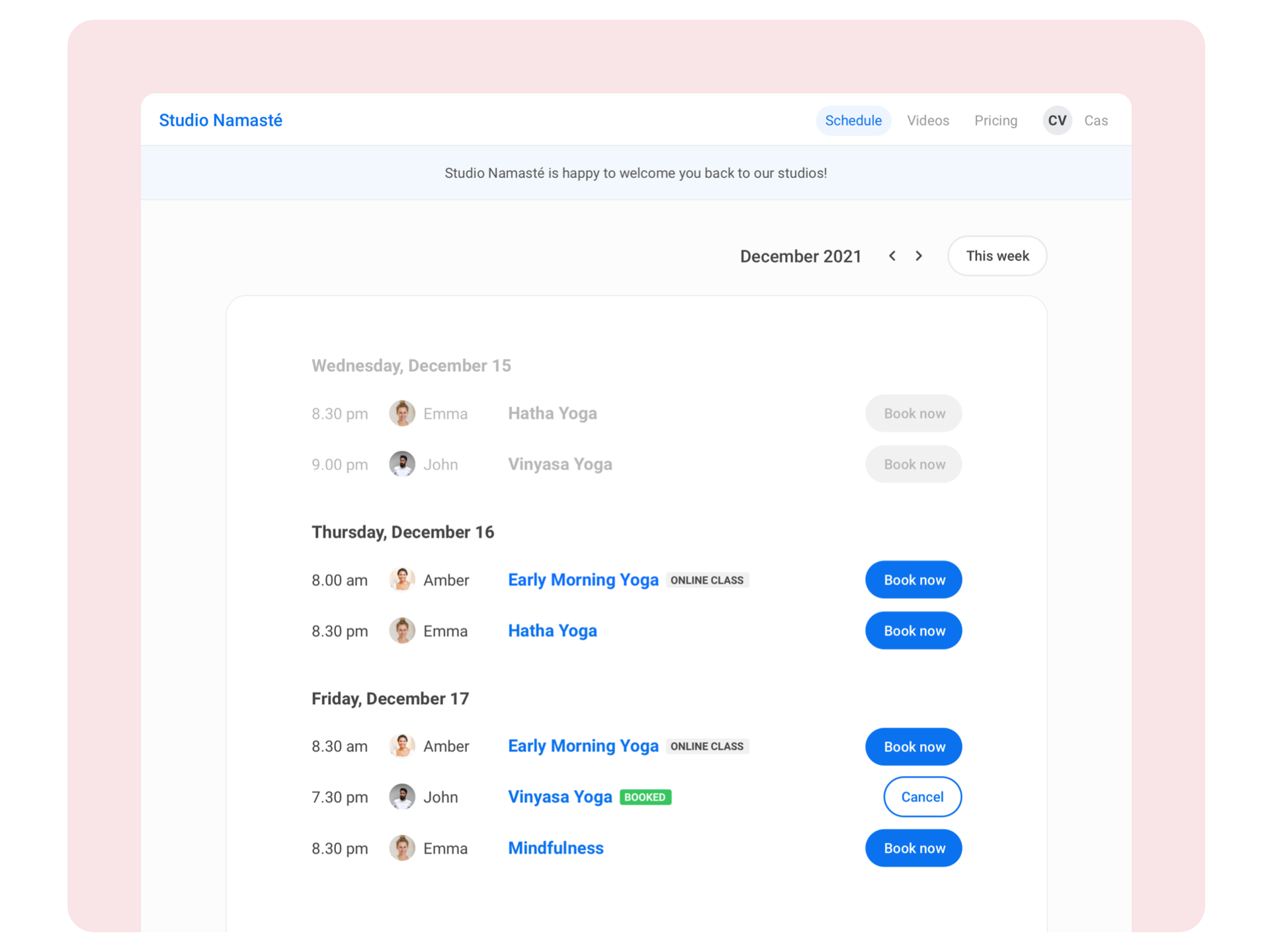Click the Studio Namasté logo link
The image size is (1270, 952).
click(220, 120)
